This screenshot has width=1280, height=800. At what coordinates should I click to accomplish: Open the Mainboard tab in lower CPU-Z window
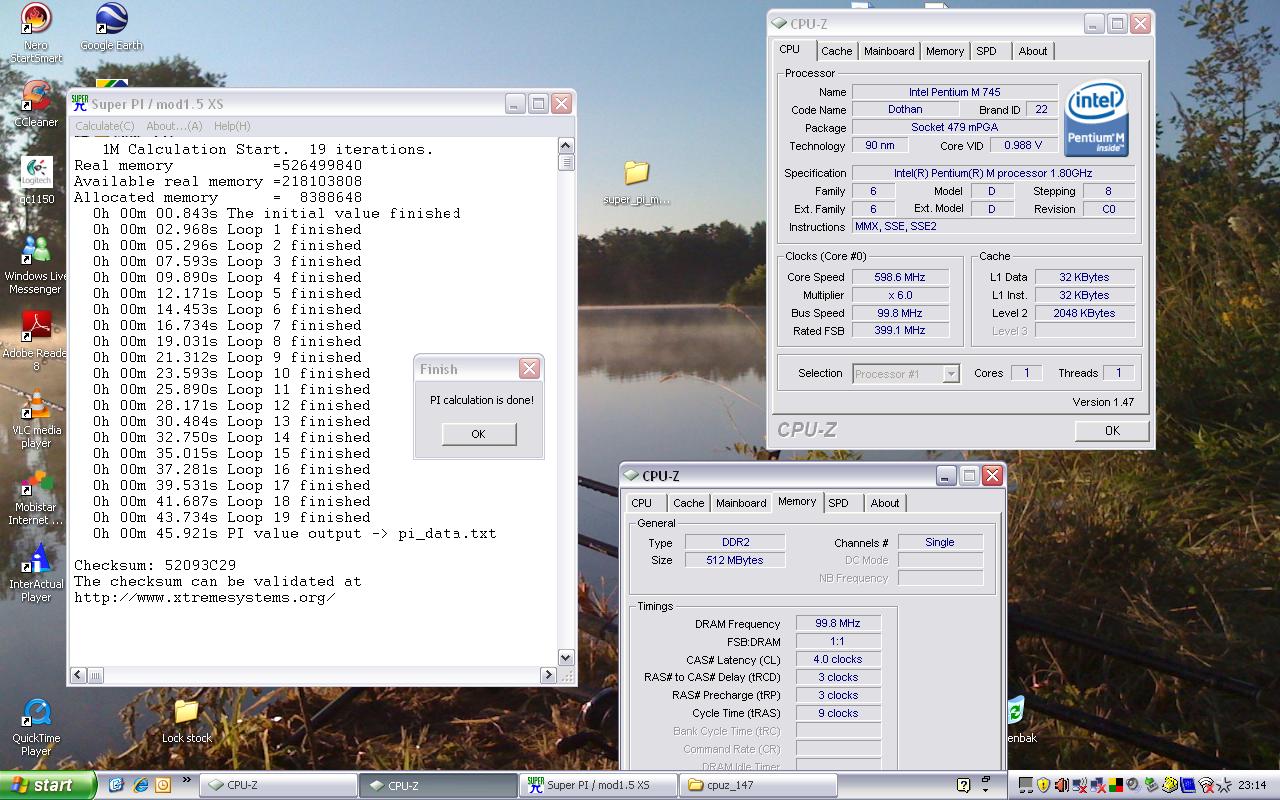tap(741, 503)
